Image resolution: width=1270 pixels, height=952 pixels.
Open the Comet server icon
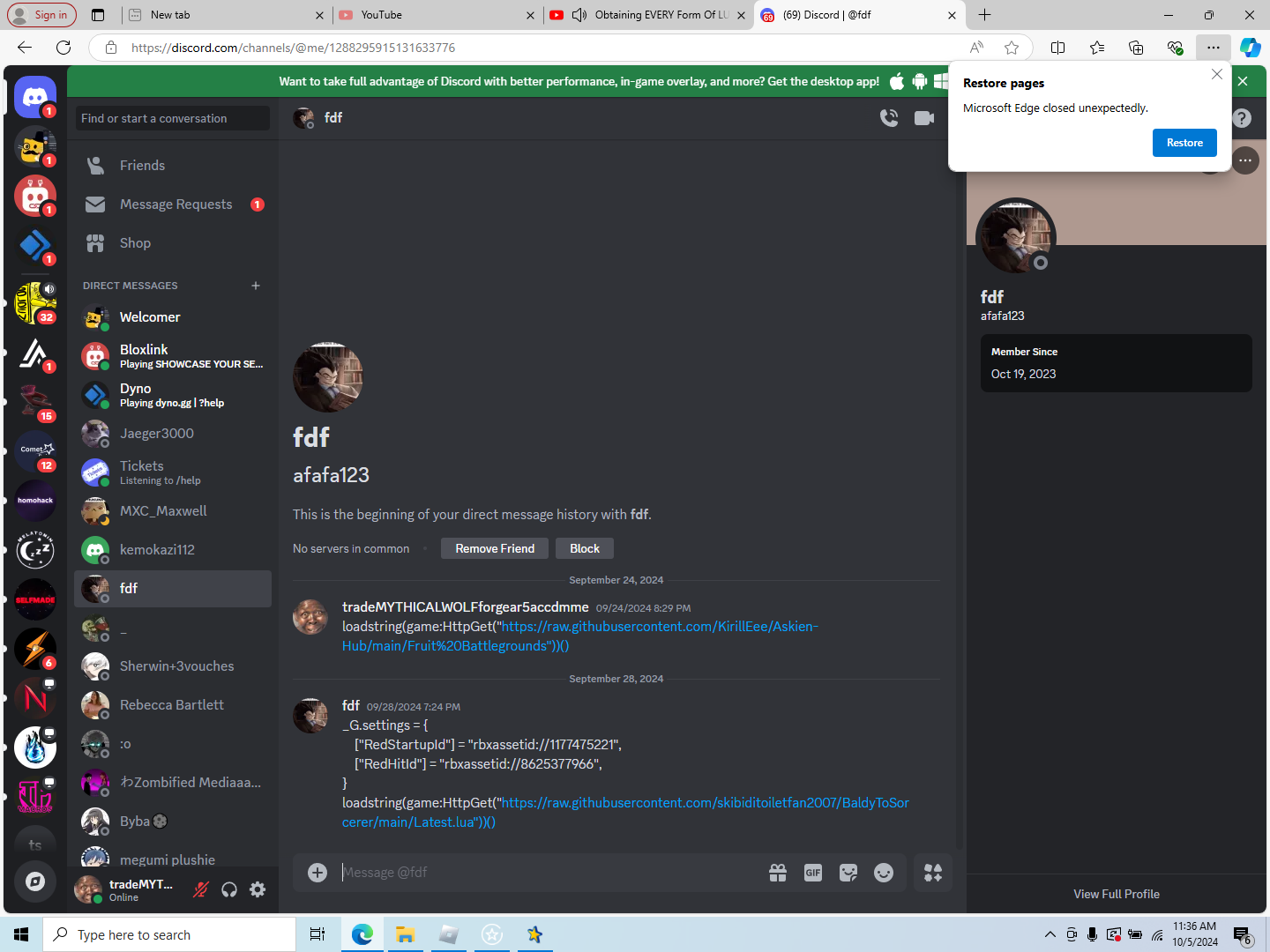[x=35, y=451]
